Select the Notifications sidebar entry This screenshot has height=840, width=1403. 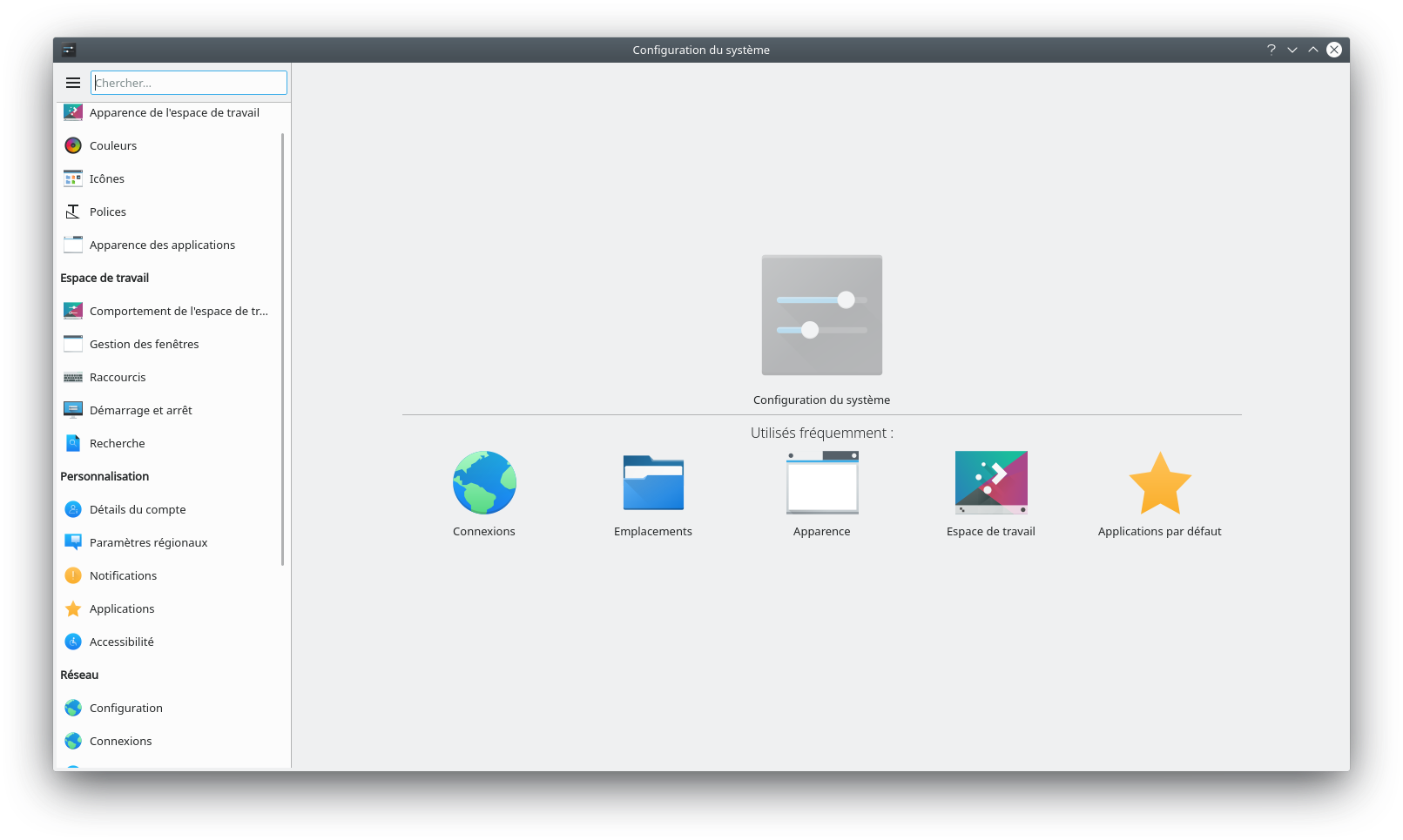point(123,576)
